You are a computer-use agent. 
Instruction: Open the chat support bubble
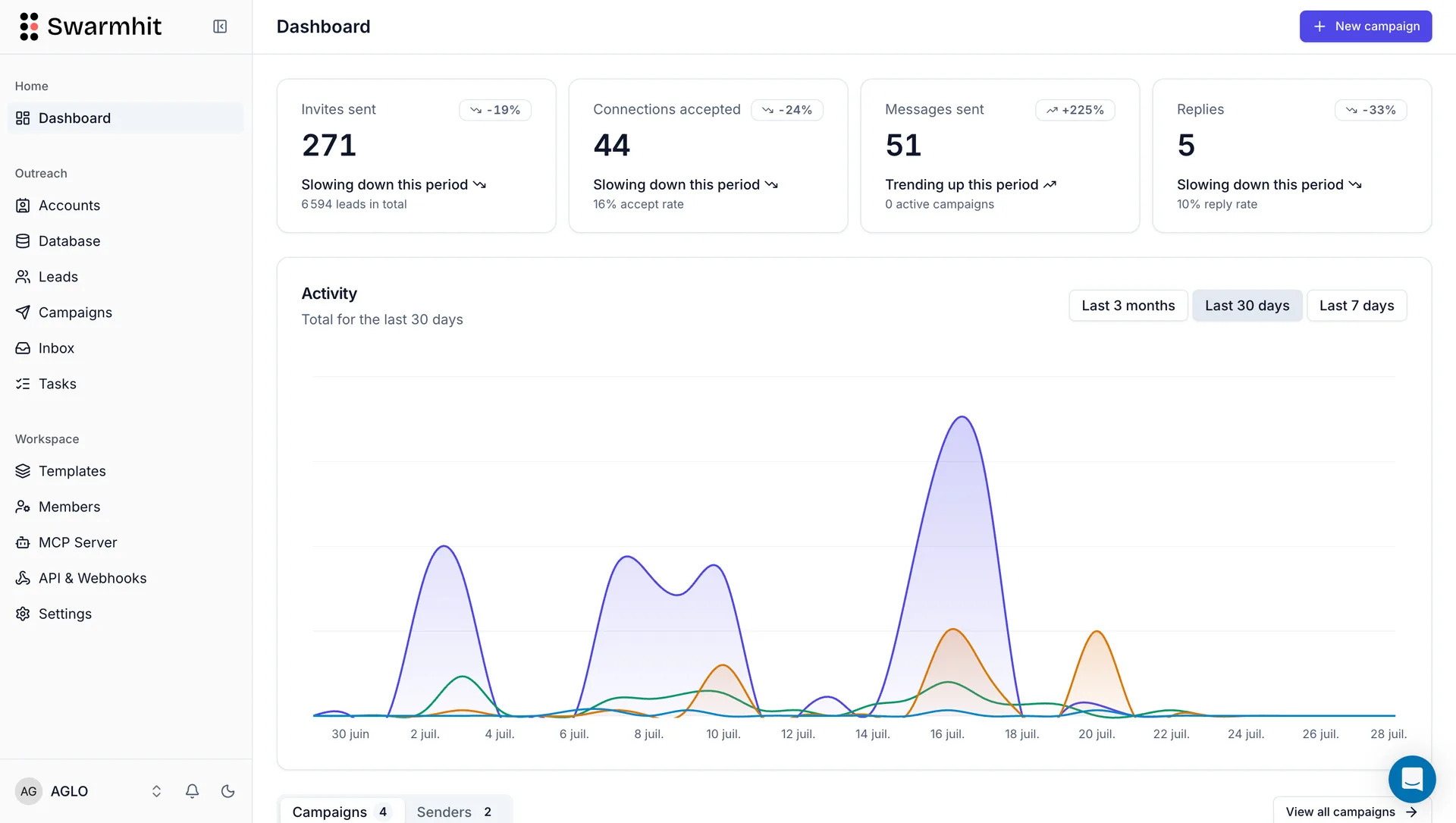pyautogui.click(x=1412, y=779)
